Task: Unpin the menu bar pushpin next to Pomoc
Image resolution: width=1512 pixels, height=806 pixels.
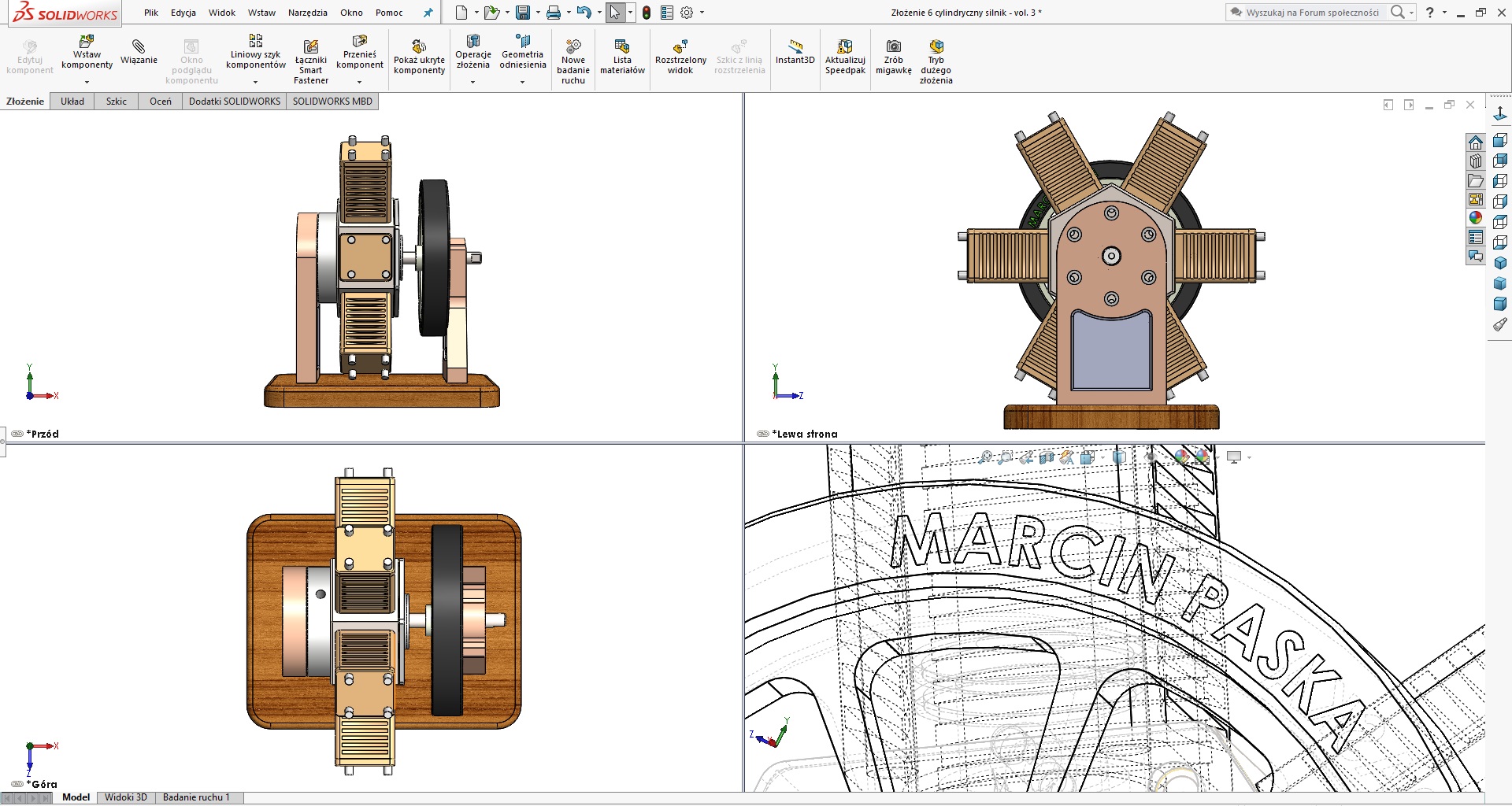Action: pyautogui.click(x=428, y=13)
